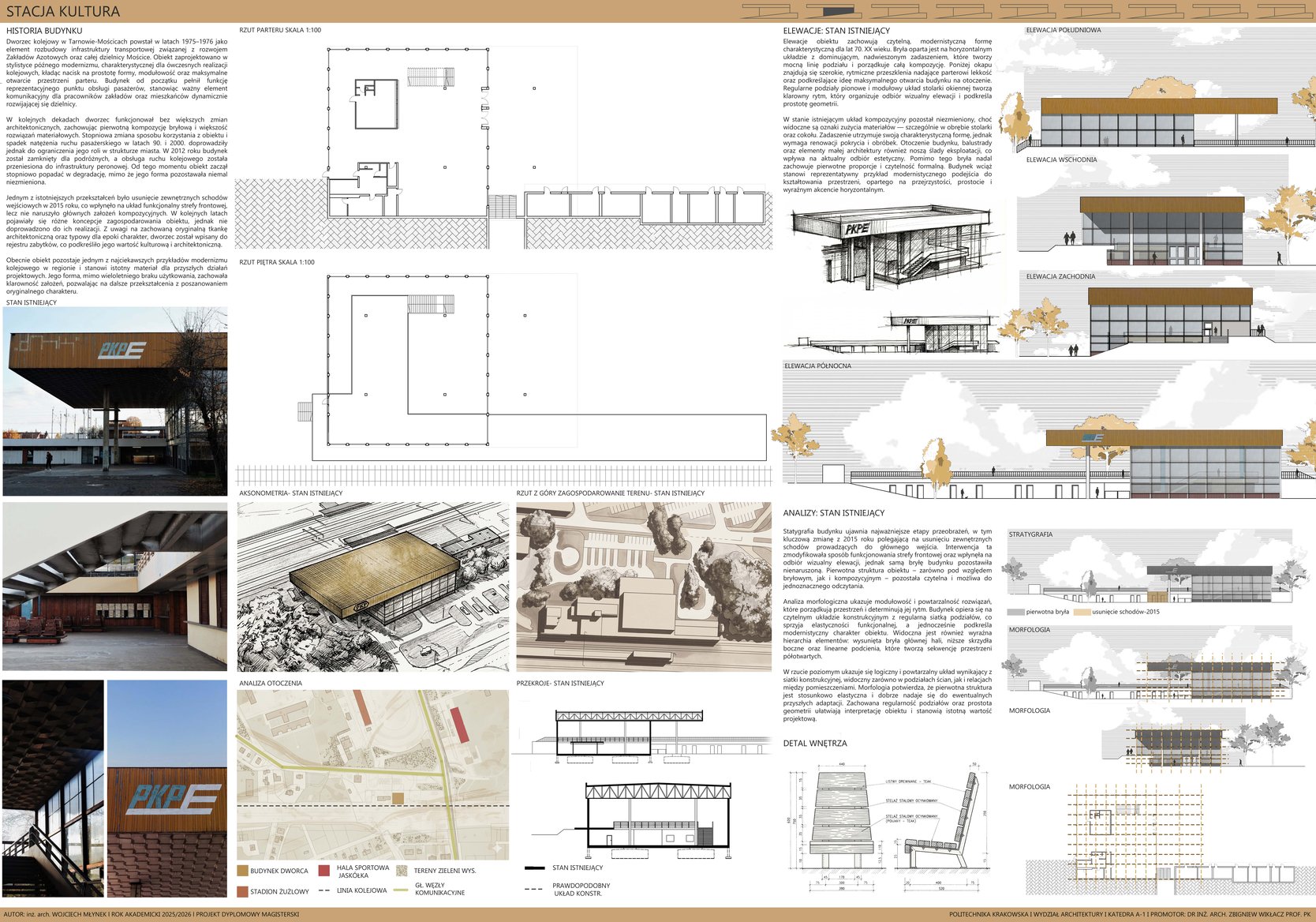The image size is (1316, 922).
Task: Click the last building icon in header strip
Action: 1284,11
